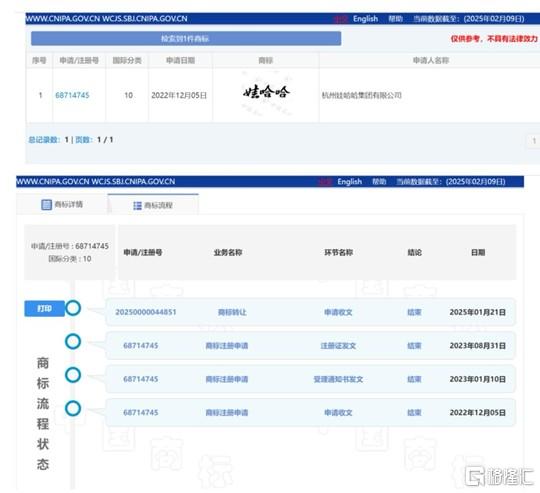The width and height of the screenshot is (540, 493).
Task: Click applicant name cell in results table
Action: coord(362,95)
